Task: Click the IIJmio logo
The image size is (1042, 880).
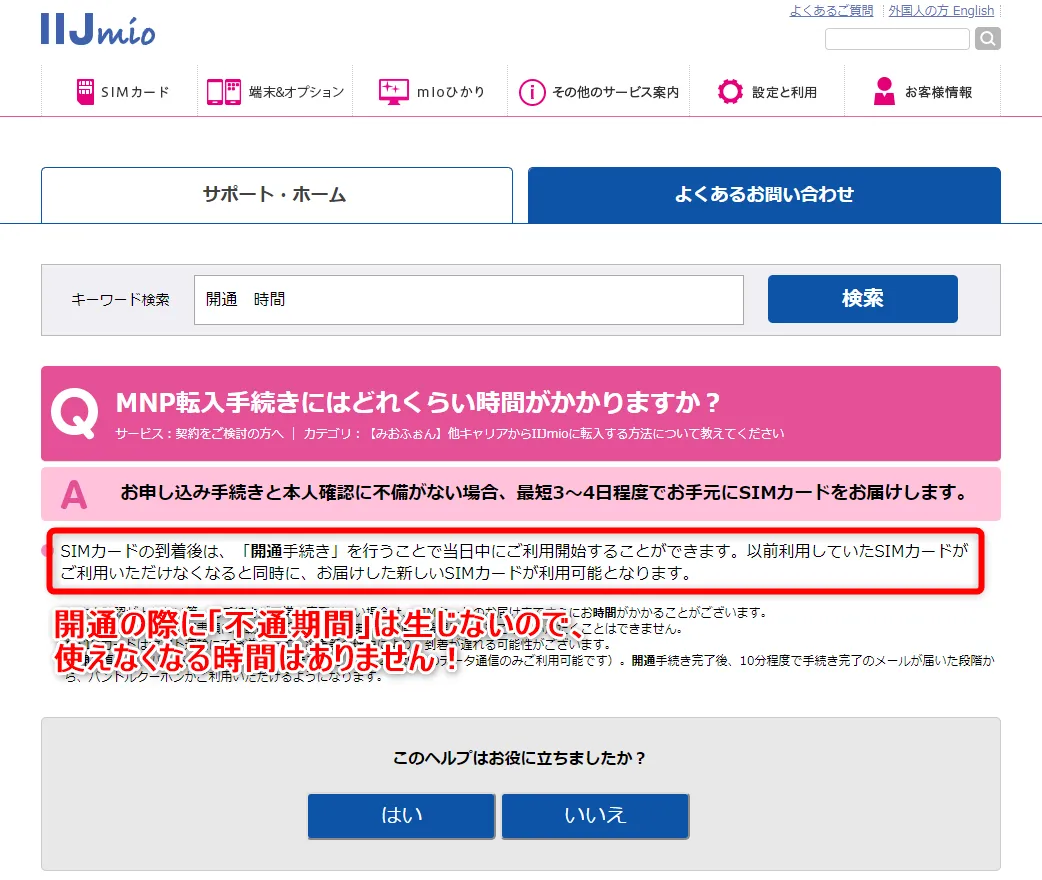Action: coord(98,29)
